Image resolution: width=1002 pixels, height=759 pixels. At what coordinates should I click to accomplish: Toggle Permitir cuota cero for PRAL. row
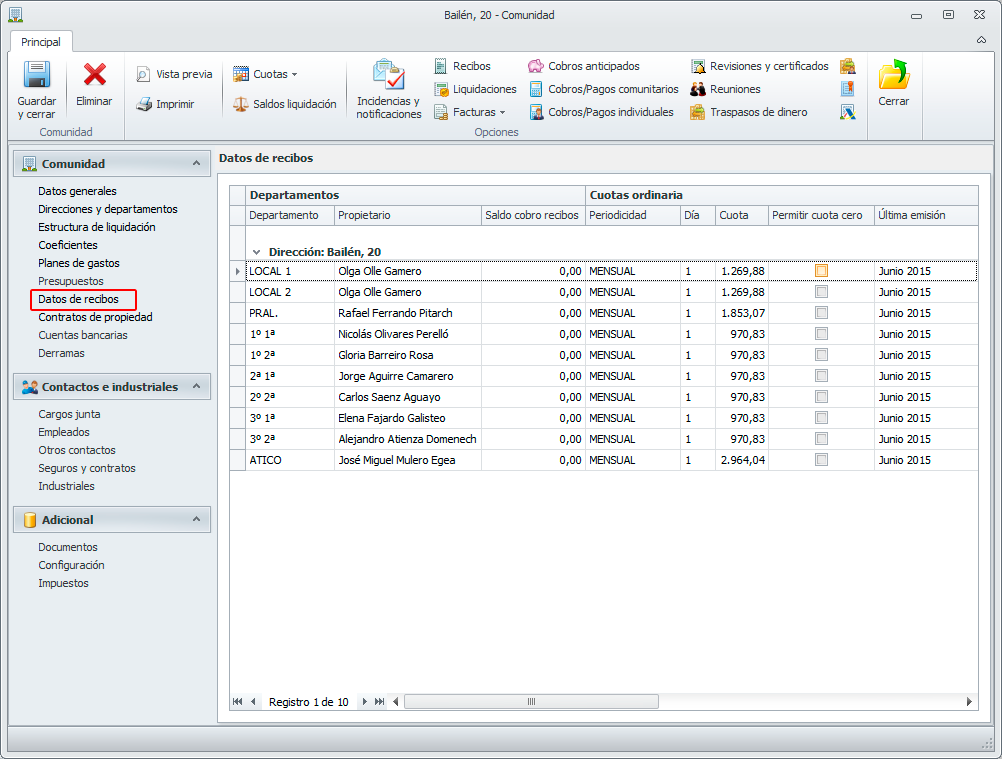(x=821, y=313)
